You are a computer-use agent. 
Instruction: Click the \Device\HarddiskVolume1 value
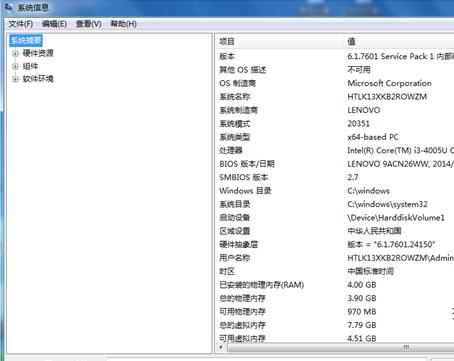(396, 218)
